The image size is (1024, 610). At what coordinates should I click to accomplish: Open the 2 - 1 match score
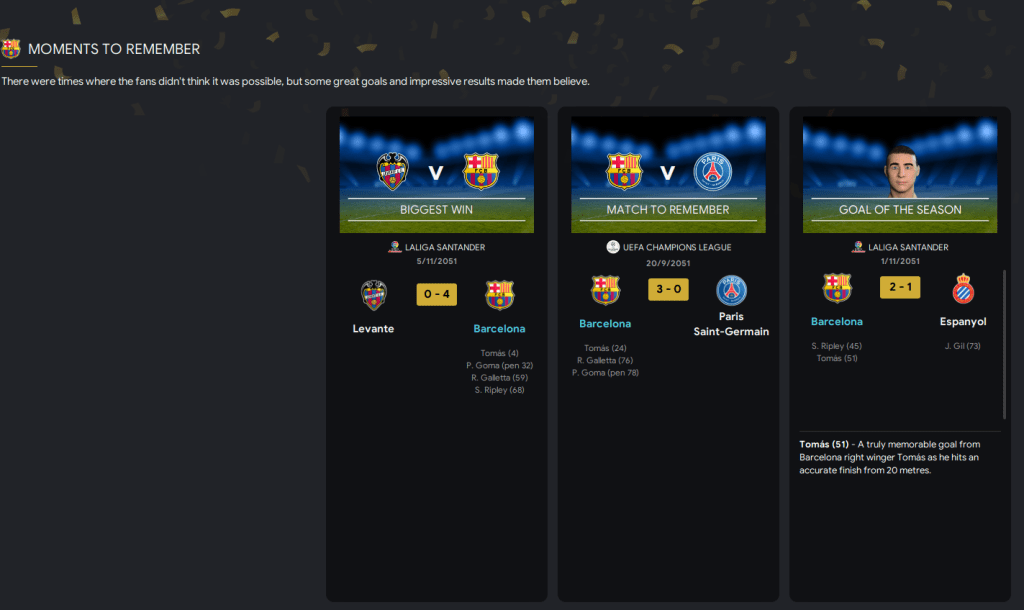(x=900, y=287)
